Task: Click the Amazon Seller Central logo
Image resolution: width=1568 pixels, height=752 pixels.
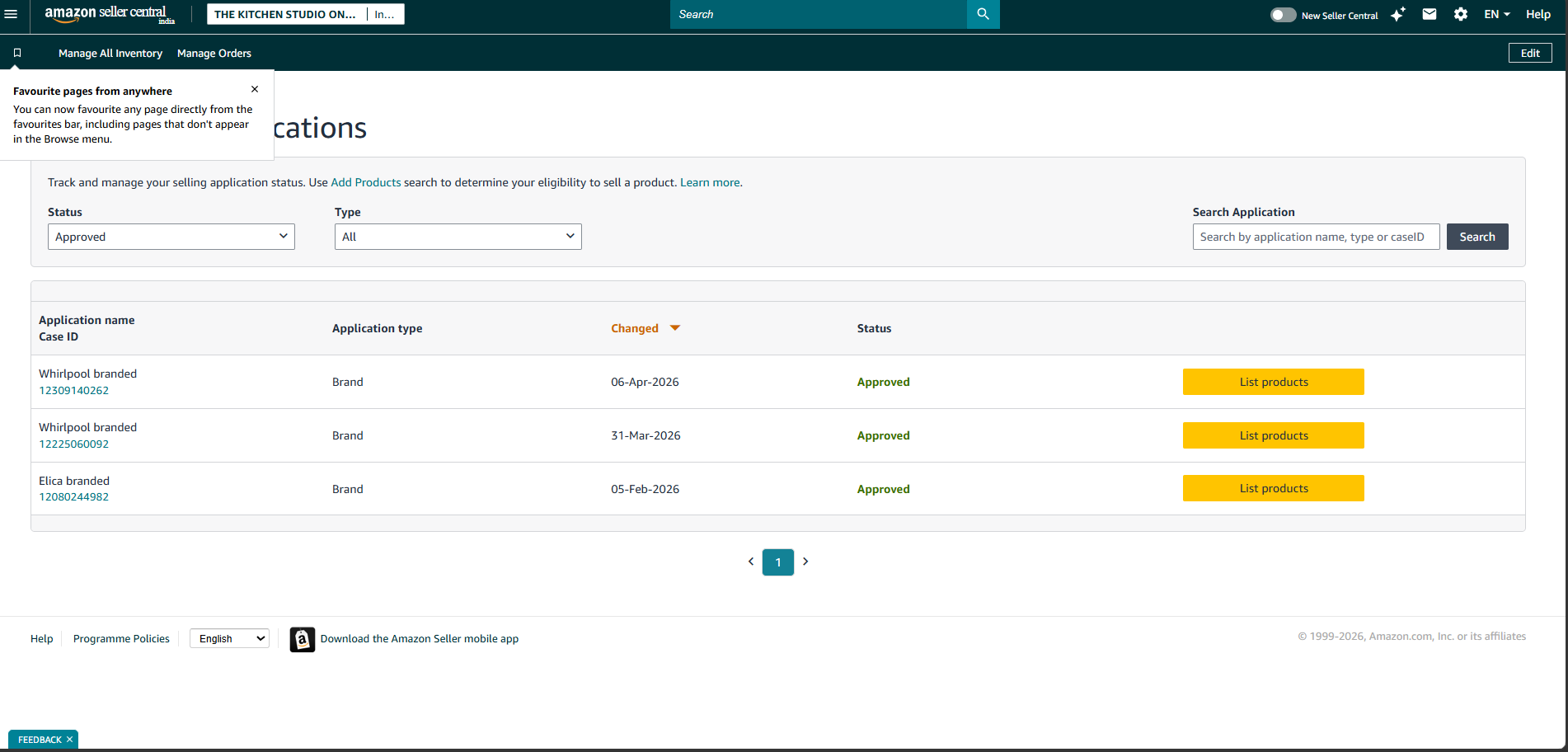Action: tap(109, 14)
